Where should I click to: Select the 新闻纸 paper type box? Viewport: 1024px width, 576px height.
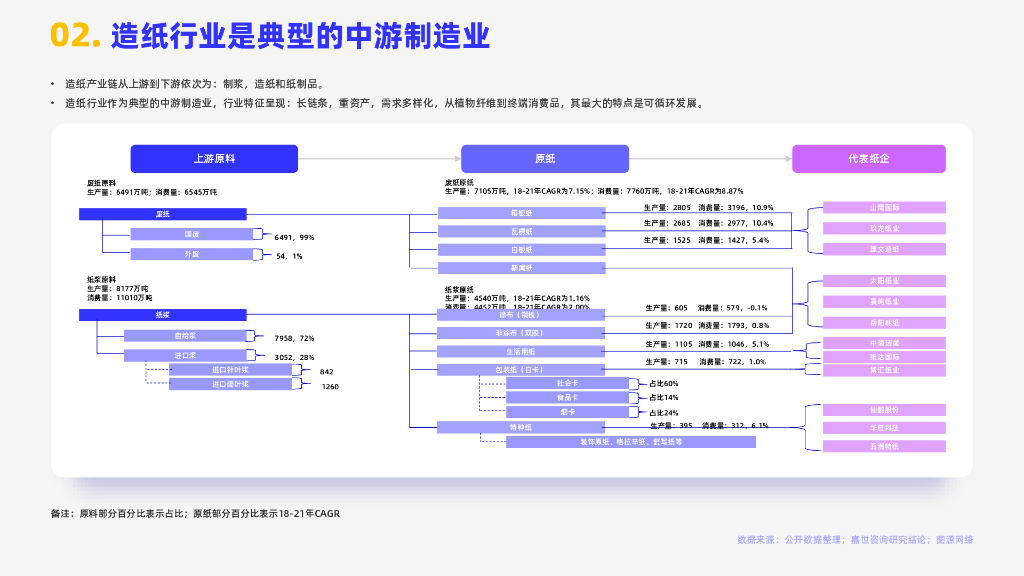(521, 268)
